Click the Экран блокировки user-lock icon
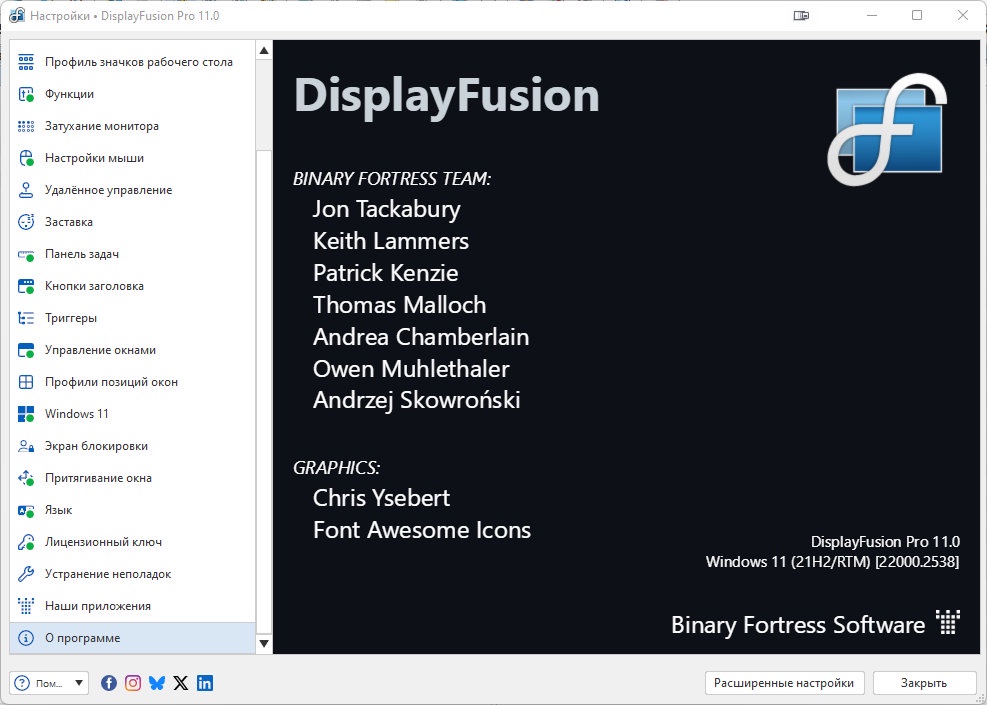 tap(26, 446)
